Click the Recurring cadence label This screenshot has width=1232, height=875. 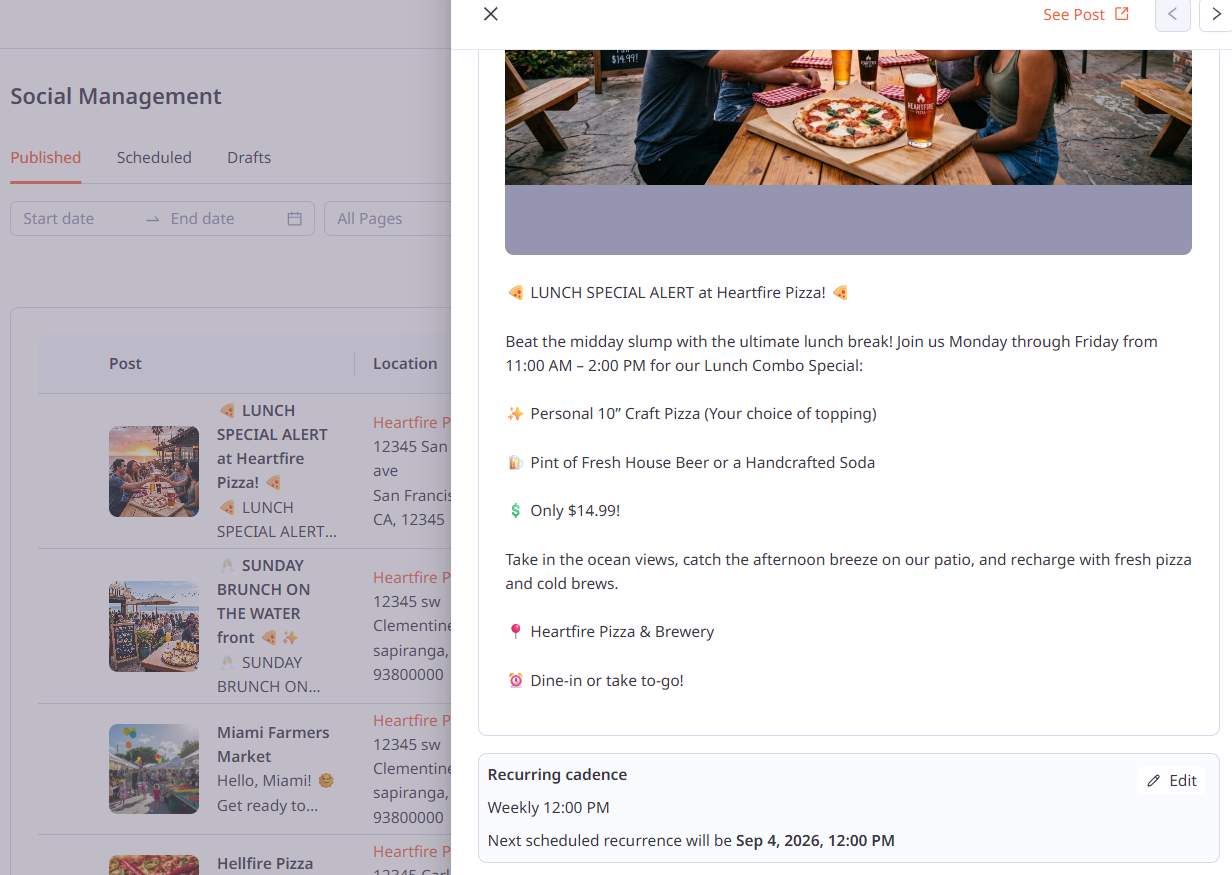coord(557,775)
